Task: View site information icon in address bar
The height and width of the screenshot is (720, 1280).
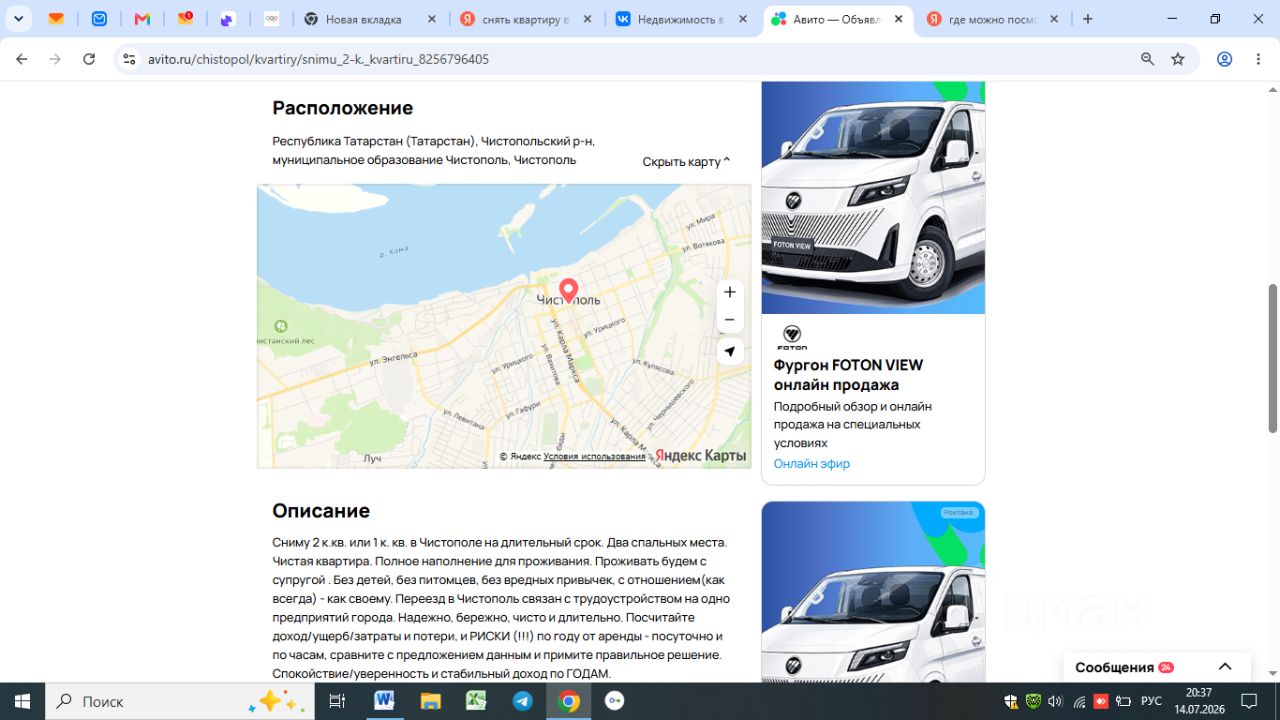Action: pos(129,59)
